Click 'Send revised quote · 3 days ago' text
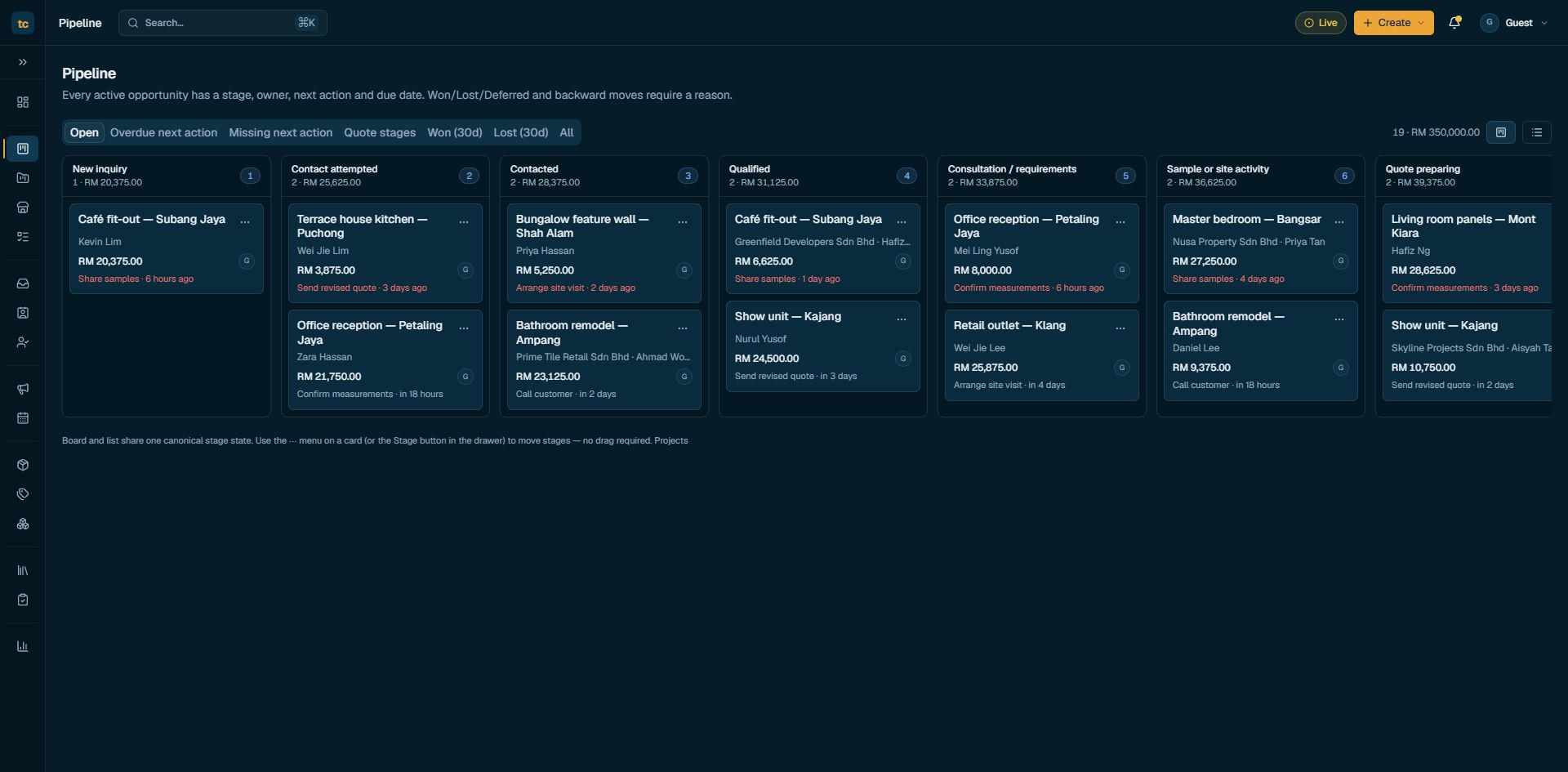 pos(362,288)
